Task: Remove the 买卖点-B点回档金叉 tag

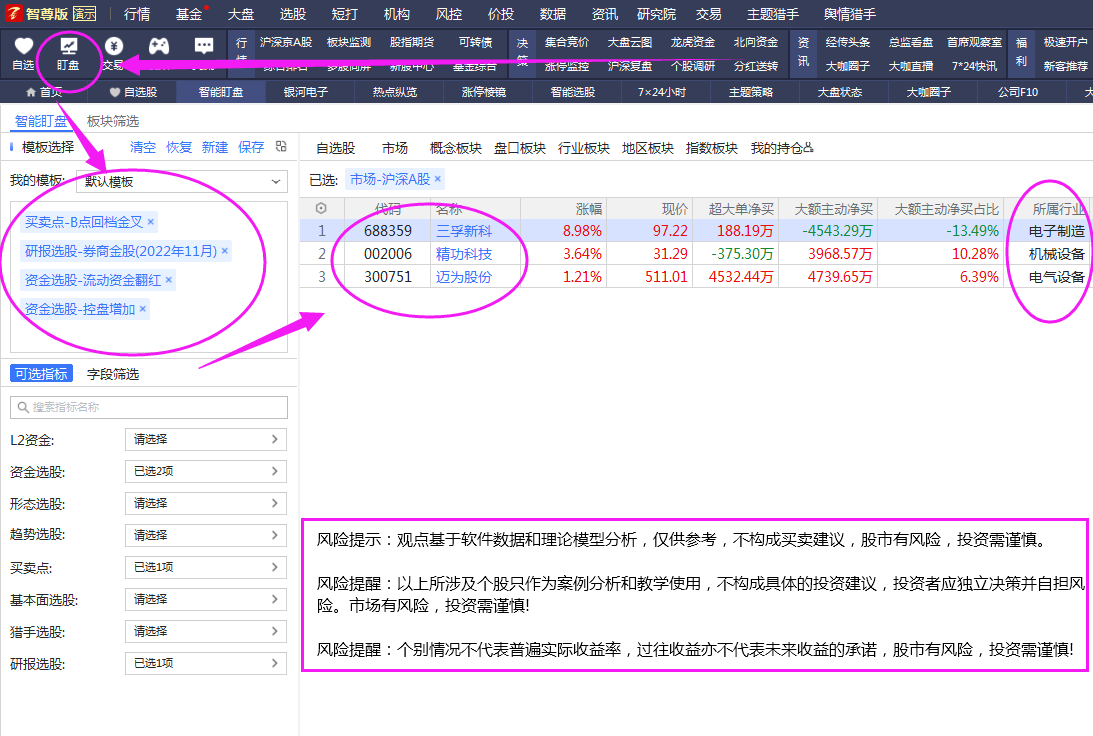Action: (x=151, y=222)
